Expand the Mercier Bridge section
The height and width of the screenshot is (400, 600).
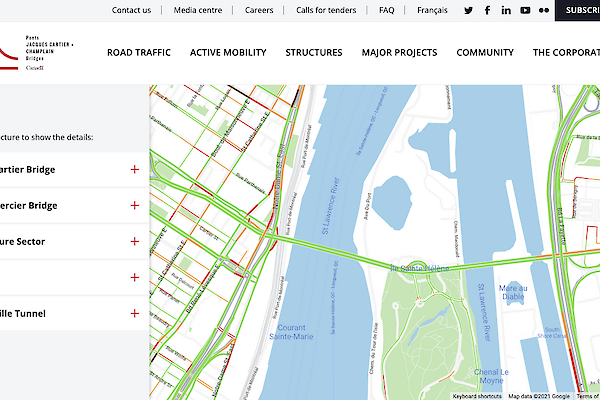[134, 206]
